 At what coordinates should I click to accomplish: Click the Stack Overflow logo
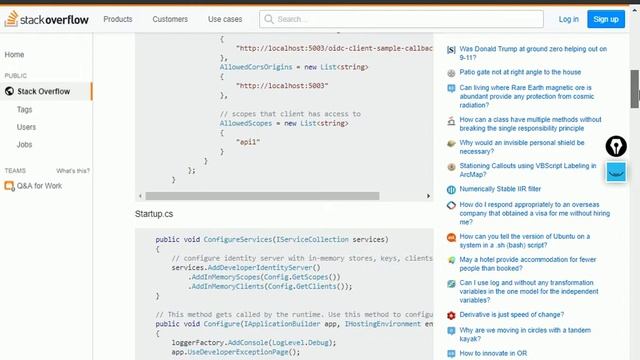(46, 19)
